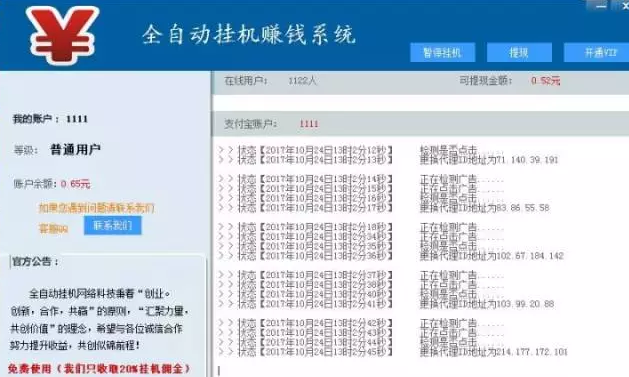Viewport: 629px width, 377px height.
Task: Select log entry with IP 103.99.20.88
Action: [x=387, y=304]
